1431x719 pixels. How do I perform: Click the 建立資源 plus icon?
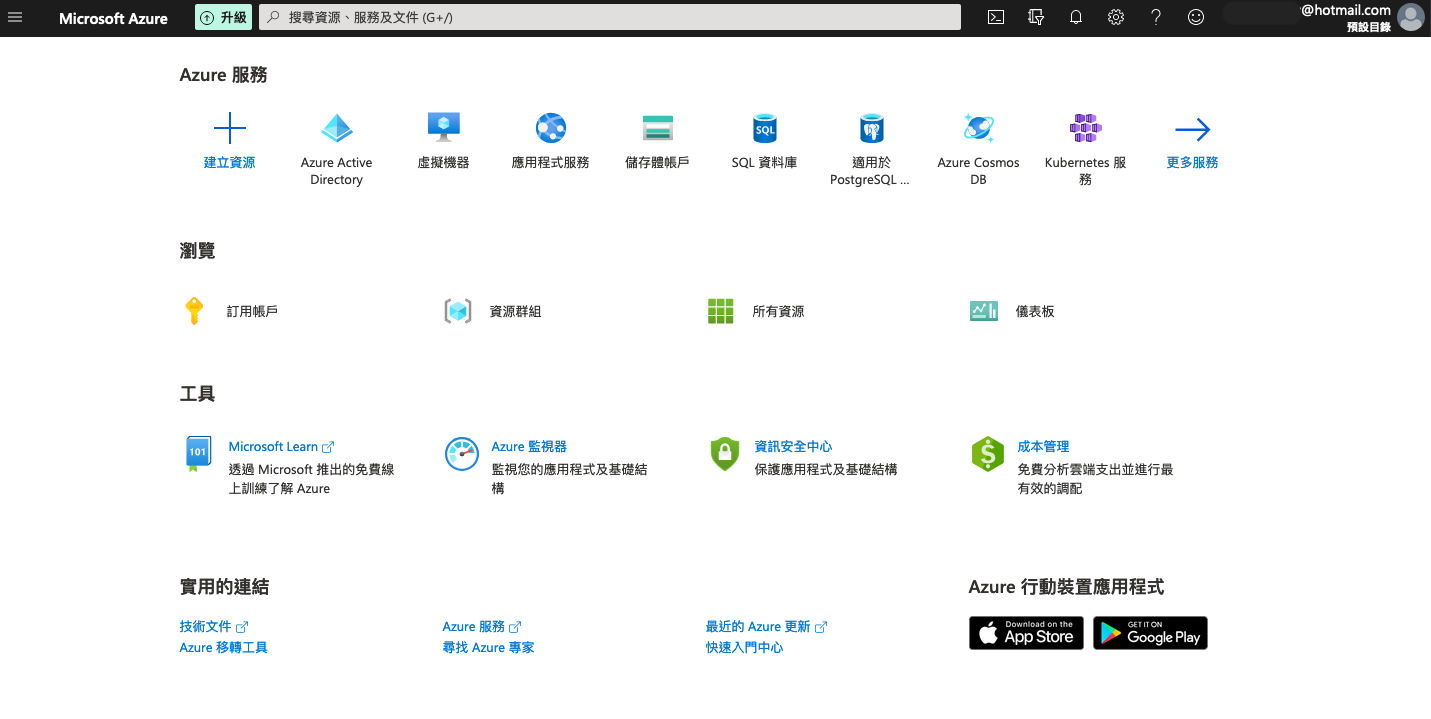(x=230, y=128)
